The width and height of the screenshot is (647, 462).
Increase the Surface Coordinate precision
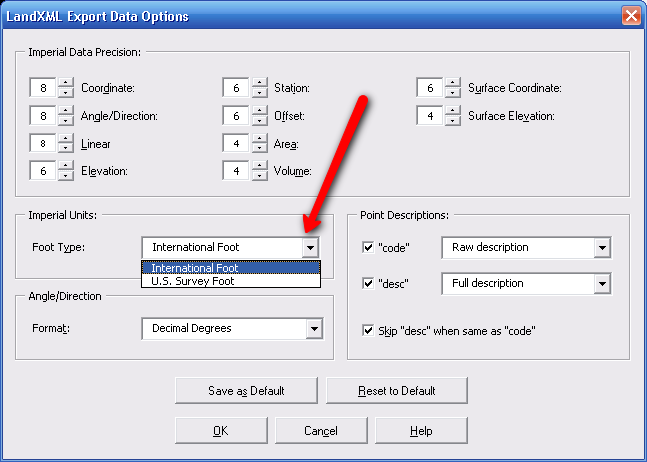tap(453, 82)
